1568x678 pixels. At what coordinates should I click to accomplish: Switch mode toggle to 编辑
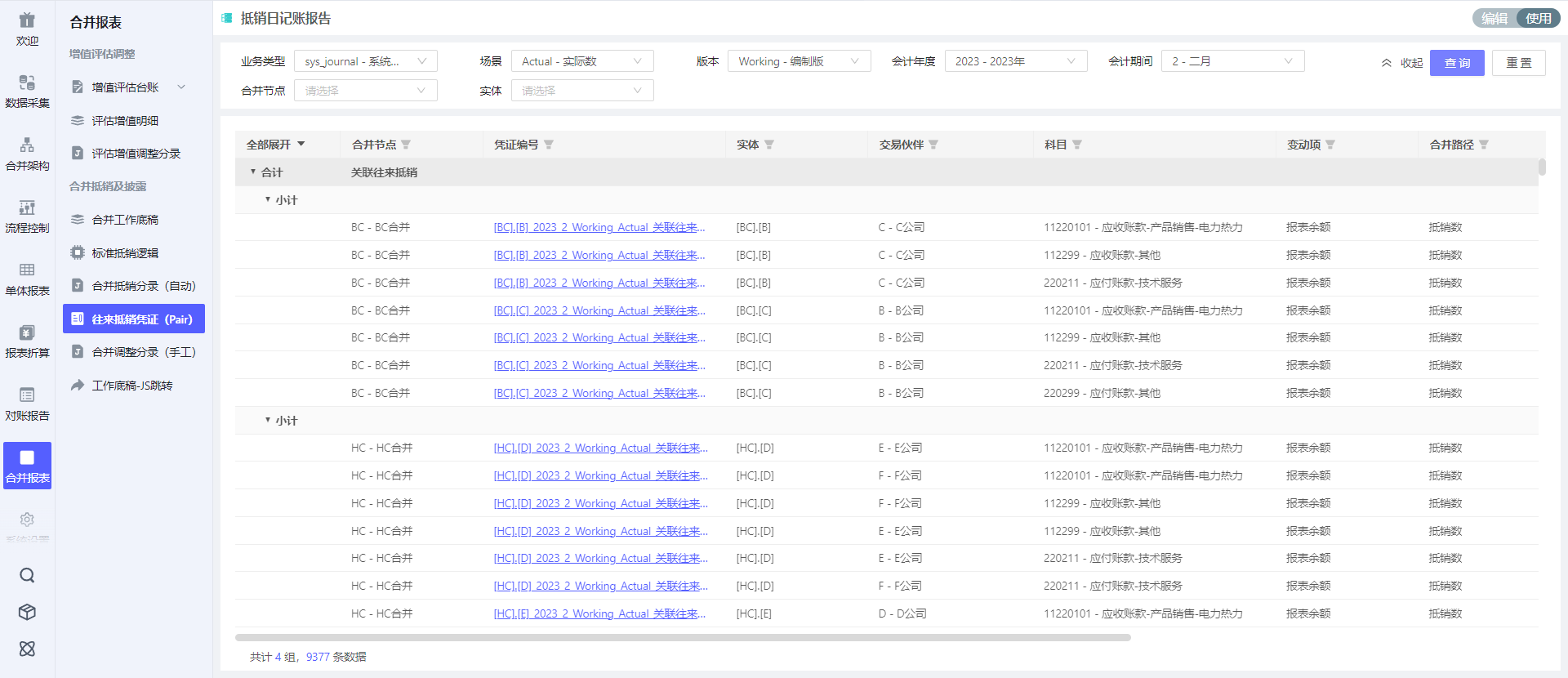(1494, 18)
